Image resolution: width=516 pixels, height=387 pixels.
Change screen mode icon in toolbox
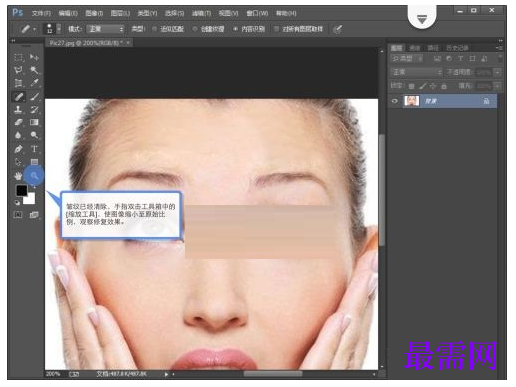click(34, 215)
